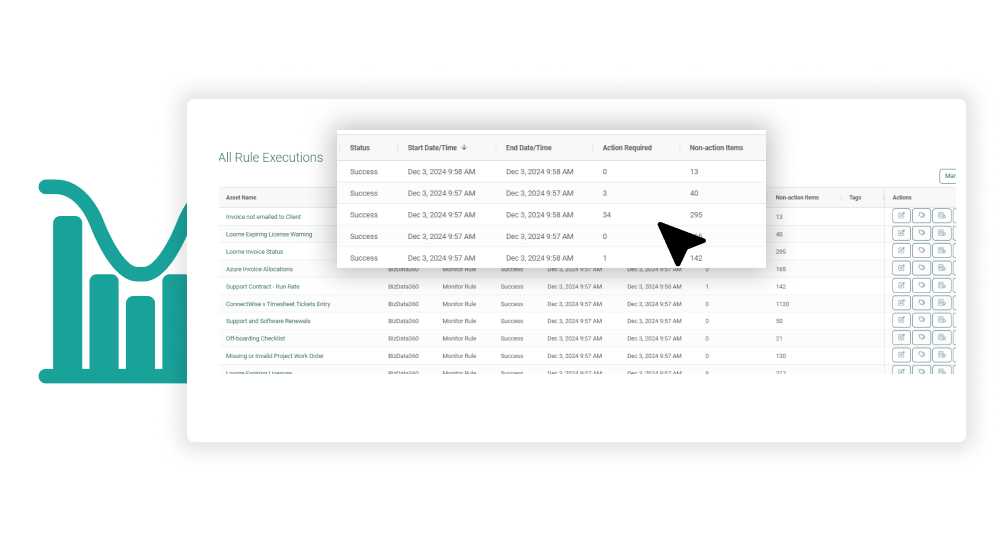Select Success cell in ConnectWise v Timesheet row

[x=511, y=304]
